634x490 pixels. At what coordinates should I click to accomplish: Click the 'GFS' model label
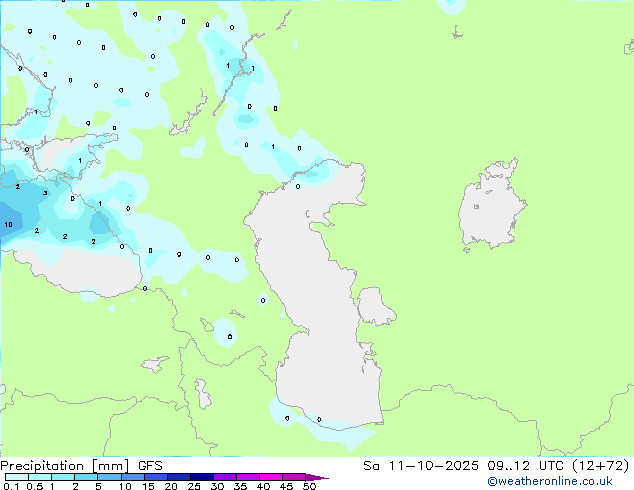point(150,466)
